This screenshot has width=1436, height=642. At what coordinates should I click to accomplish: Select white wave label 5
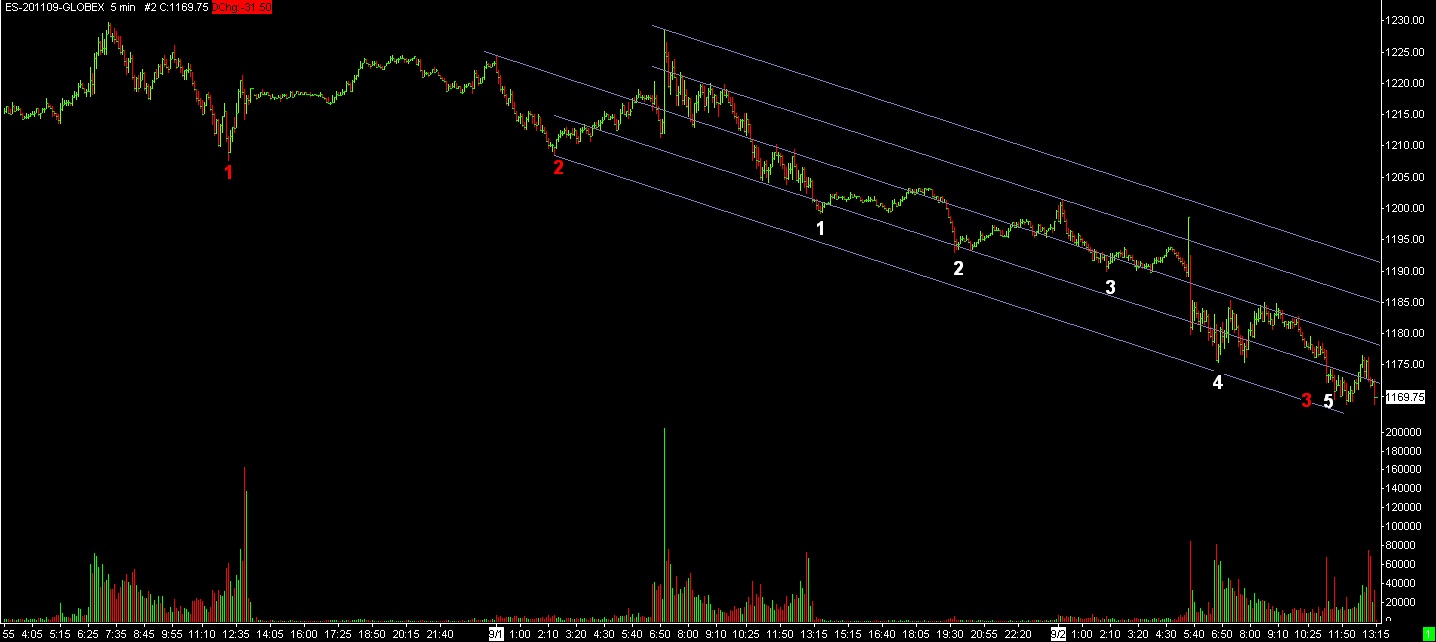click(x=1328, y=401)
